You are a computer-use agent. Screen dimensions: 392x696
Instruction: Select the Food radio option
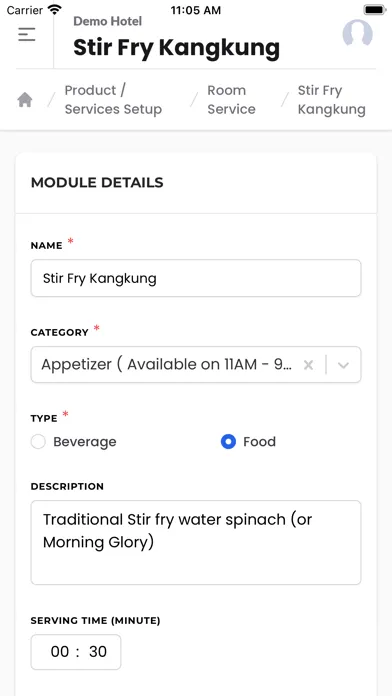228,442
